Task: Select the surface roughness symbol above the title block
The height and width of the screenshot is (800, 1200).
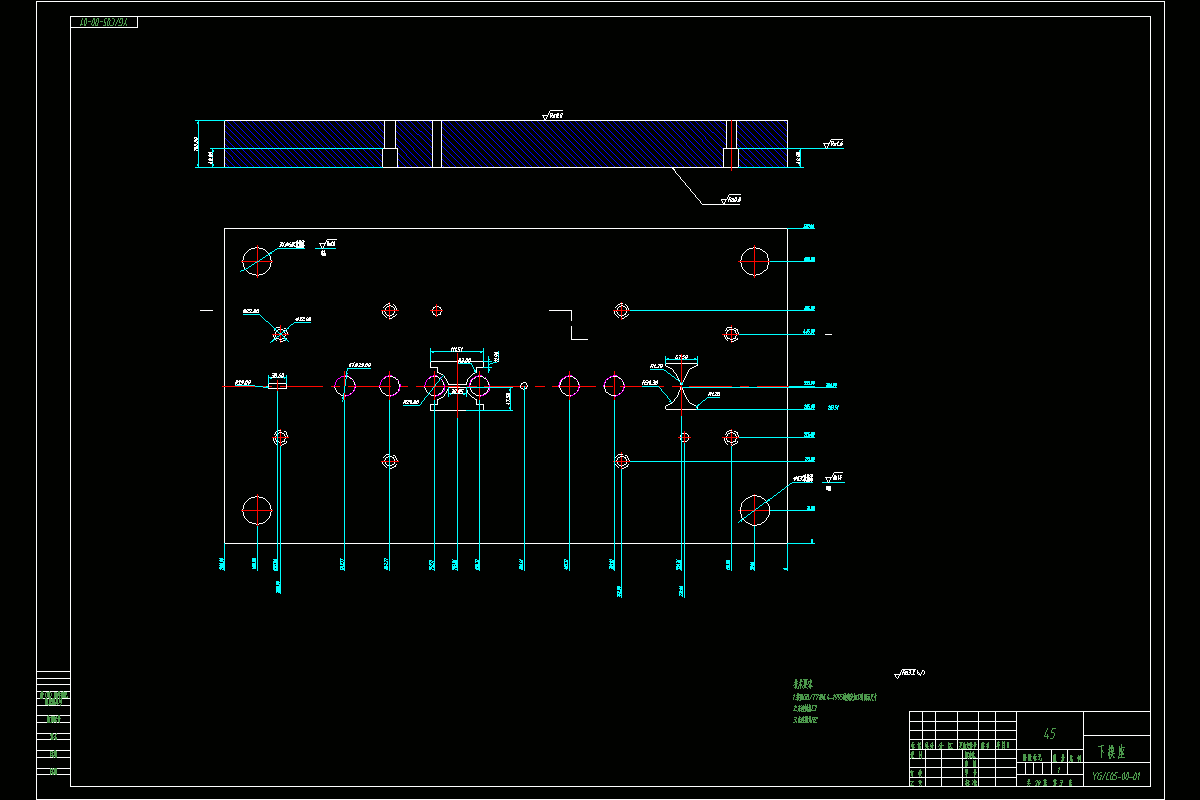Action: click(910, 674)
